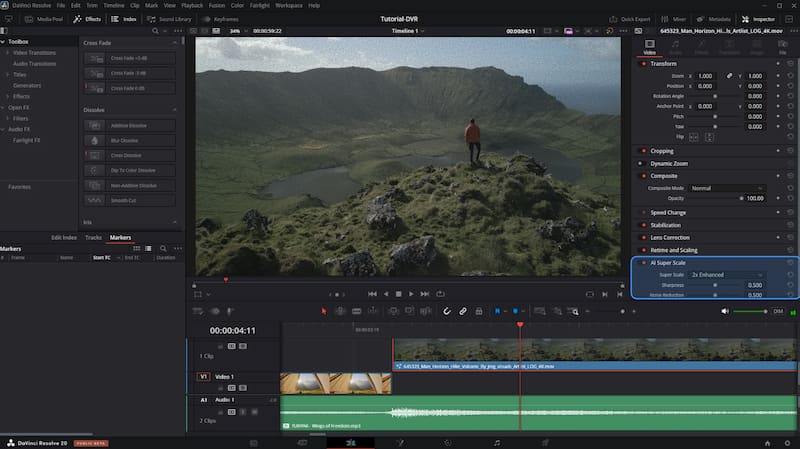
Task: Toggle the position lock padlock icon
Action: 479,311
